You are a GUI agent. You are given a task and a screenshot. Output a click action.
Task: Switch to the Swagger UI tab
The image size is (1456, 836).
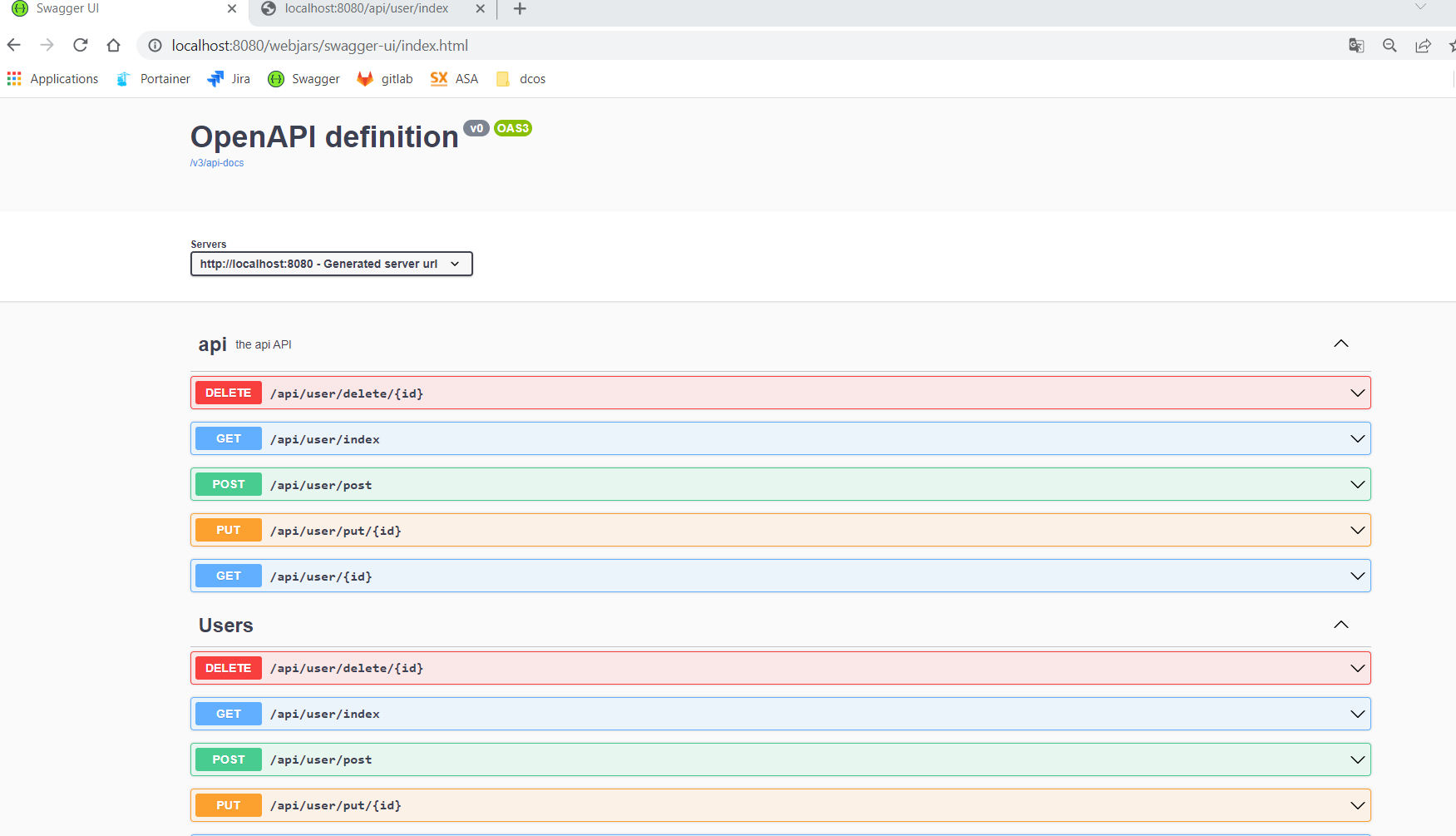125,8
